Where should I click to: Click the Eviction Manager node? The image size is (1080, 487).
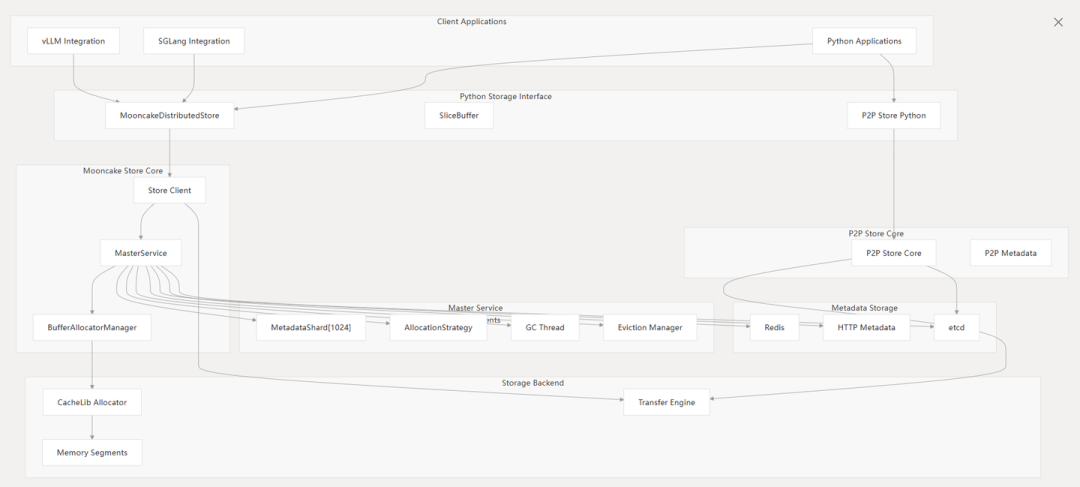click(x=650, y=327)
